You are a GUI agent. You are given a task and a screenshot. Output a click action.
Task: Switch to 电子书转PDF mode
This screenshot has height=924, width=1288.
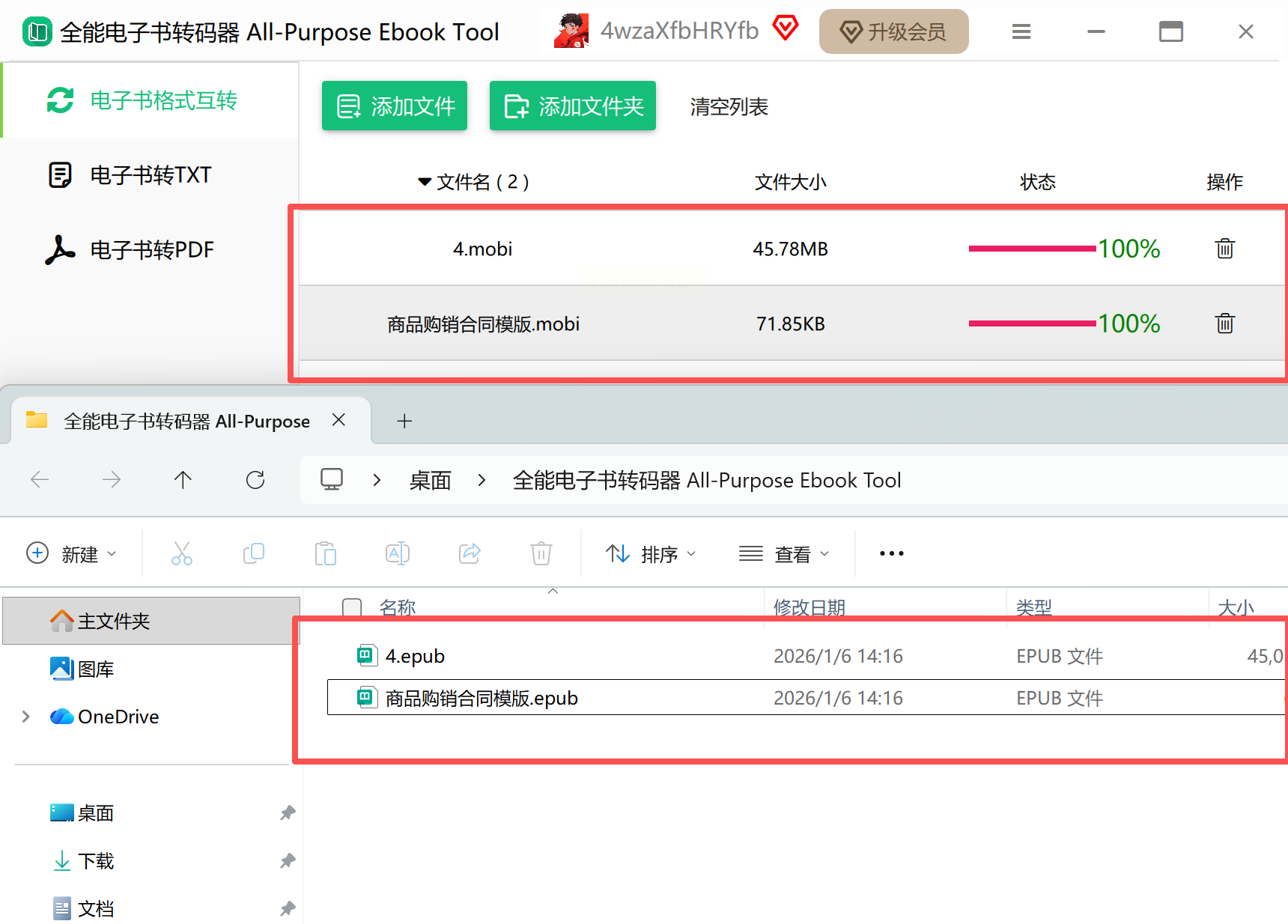[150, 250]
